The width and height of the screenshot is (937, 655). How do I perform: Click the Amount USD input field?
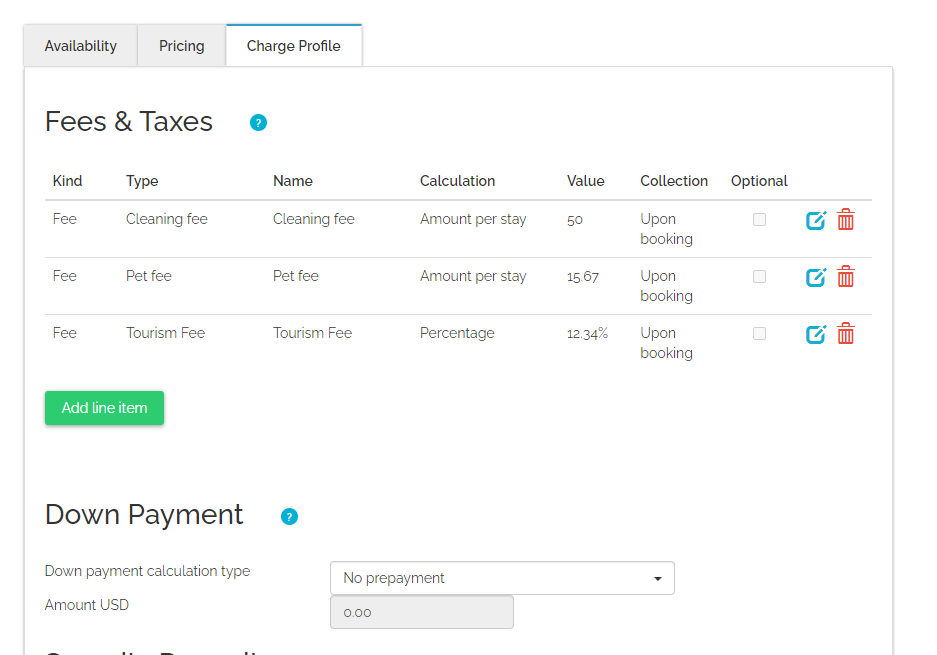[x=421, y=612]
